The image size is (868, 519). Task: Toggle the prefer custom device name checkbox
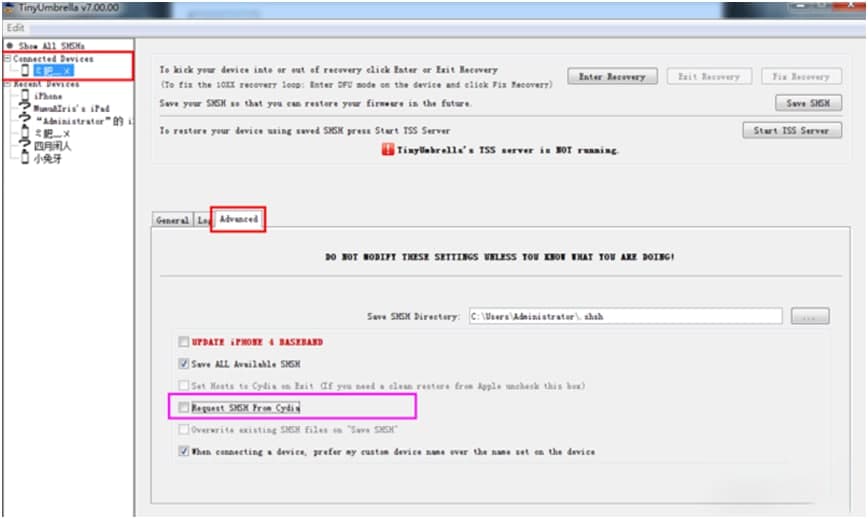pyautogui.click(x=183, y=451)
